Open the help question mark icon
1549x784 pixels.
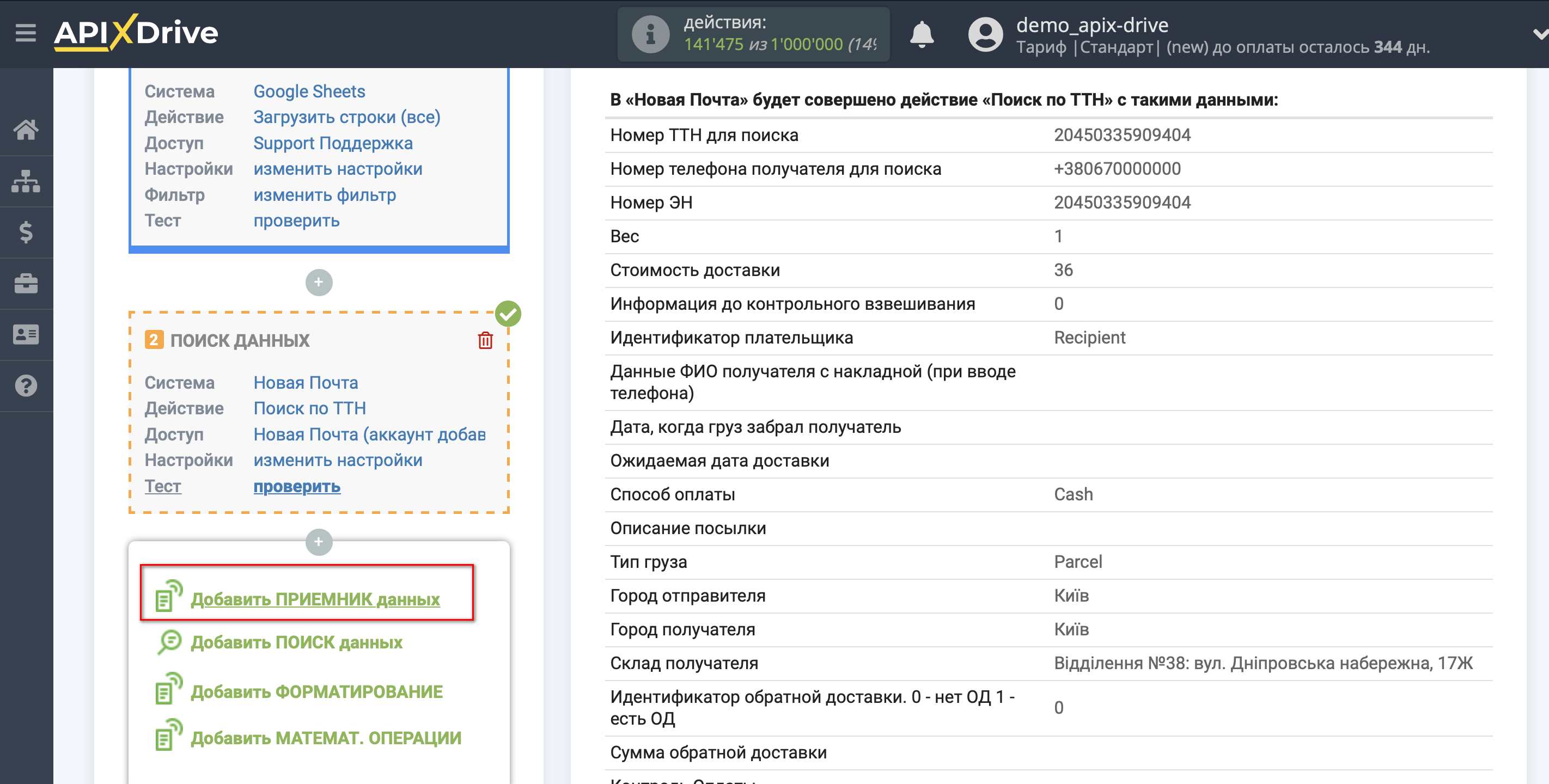tap(26, 385)
